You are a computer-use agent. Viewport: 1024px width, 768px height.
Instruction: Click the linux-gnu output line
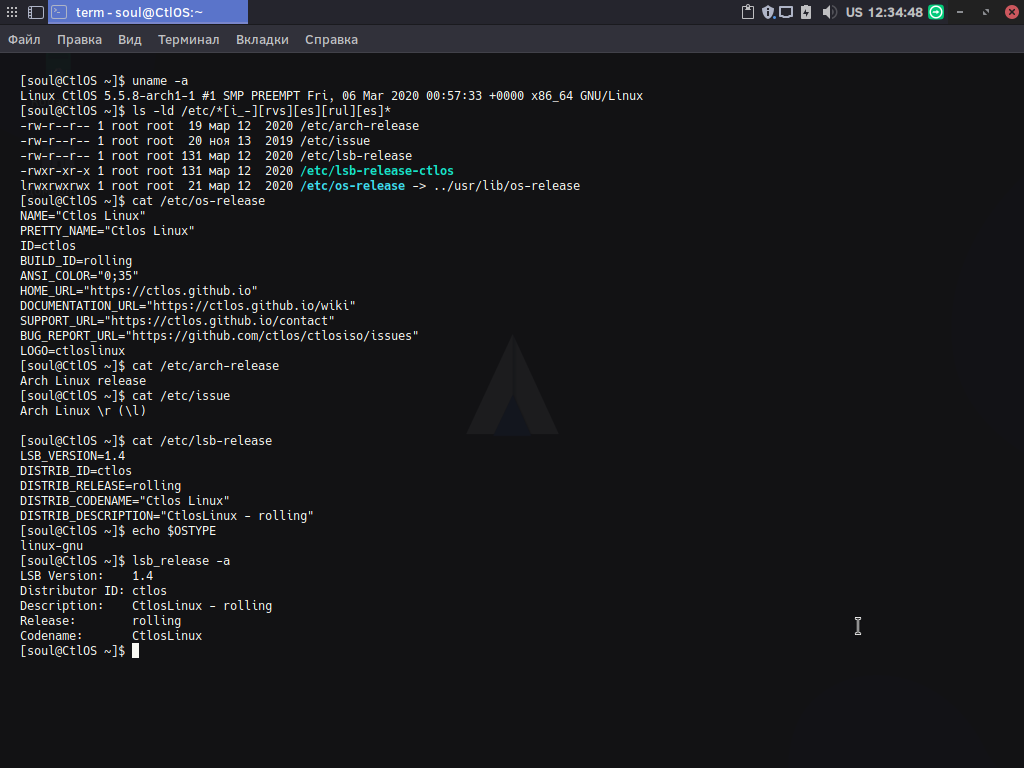click(52, 547)
